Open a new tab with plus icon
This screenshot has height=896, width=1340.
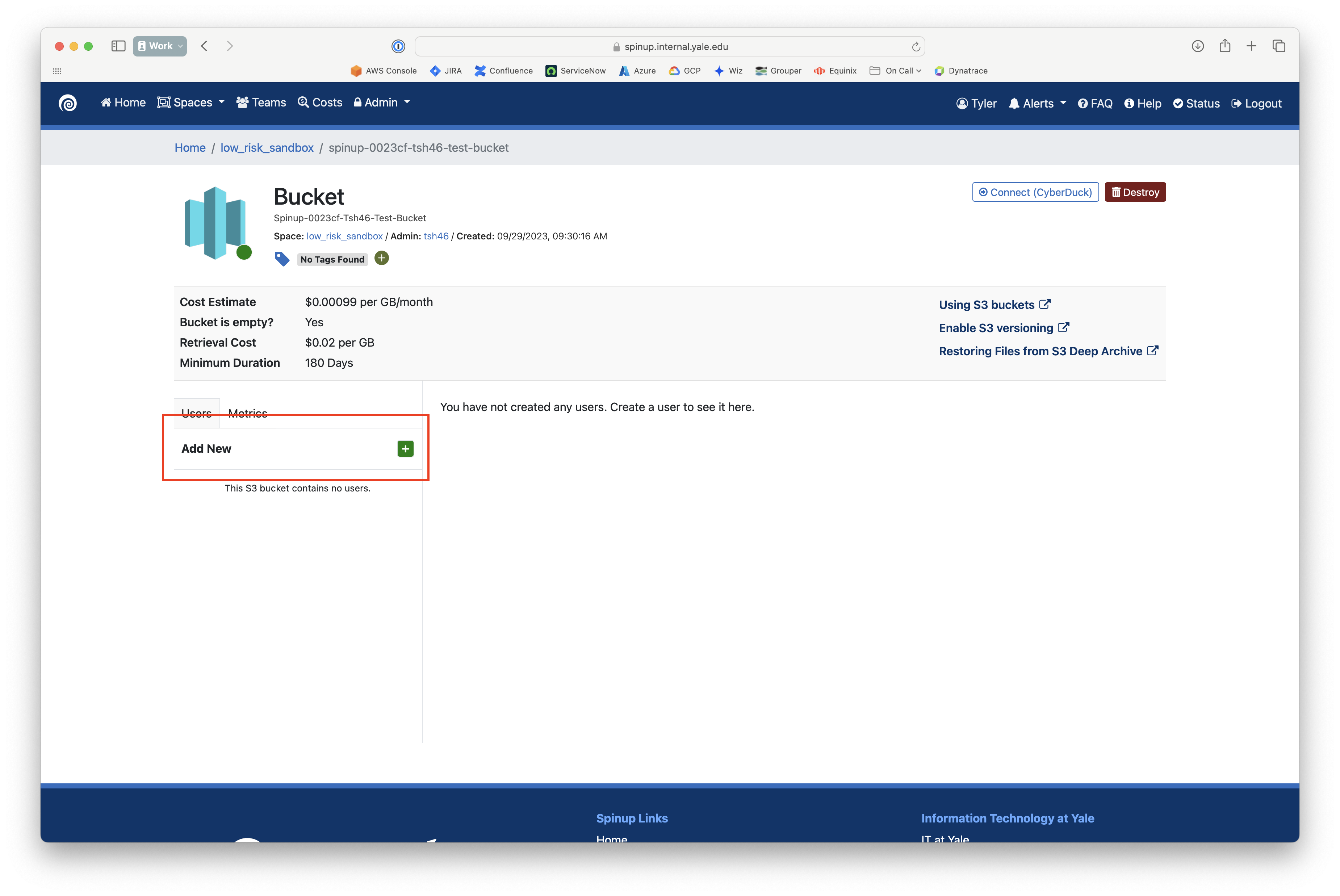1251,46
